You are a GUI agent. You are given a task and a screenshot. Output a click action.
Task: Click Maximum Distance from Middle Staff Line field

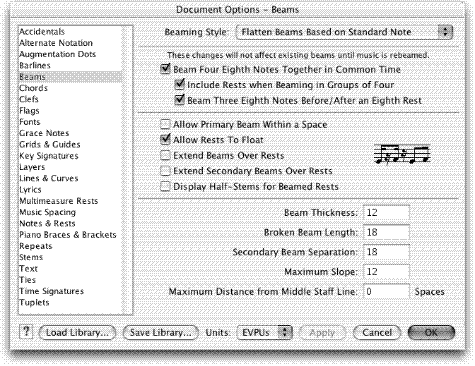[386, 292]
